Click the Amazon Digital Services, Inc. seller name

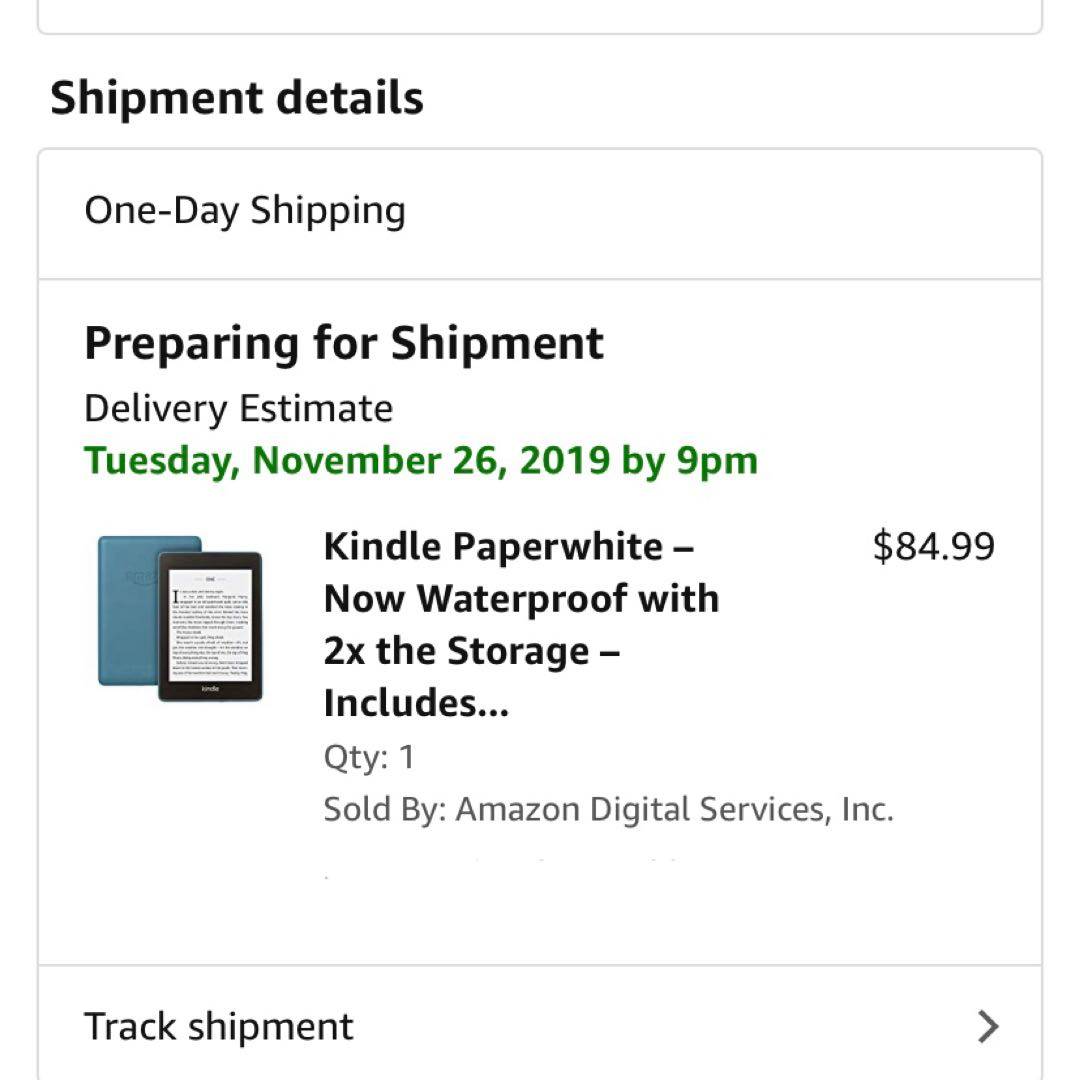(x=674, y=809)
